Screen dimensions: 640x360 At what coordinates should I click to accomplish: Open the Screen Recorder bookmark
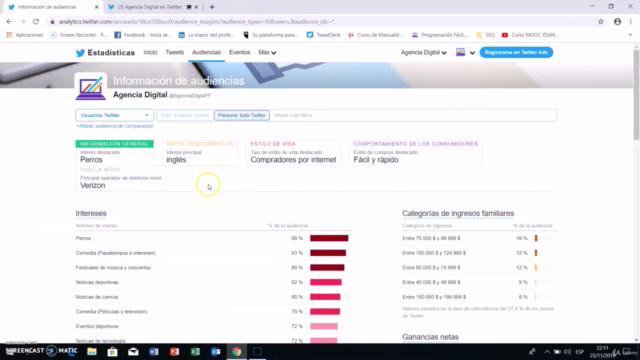78,35
